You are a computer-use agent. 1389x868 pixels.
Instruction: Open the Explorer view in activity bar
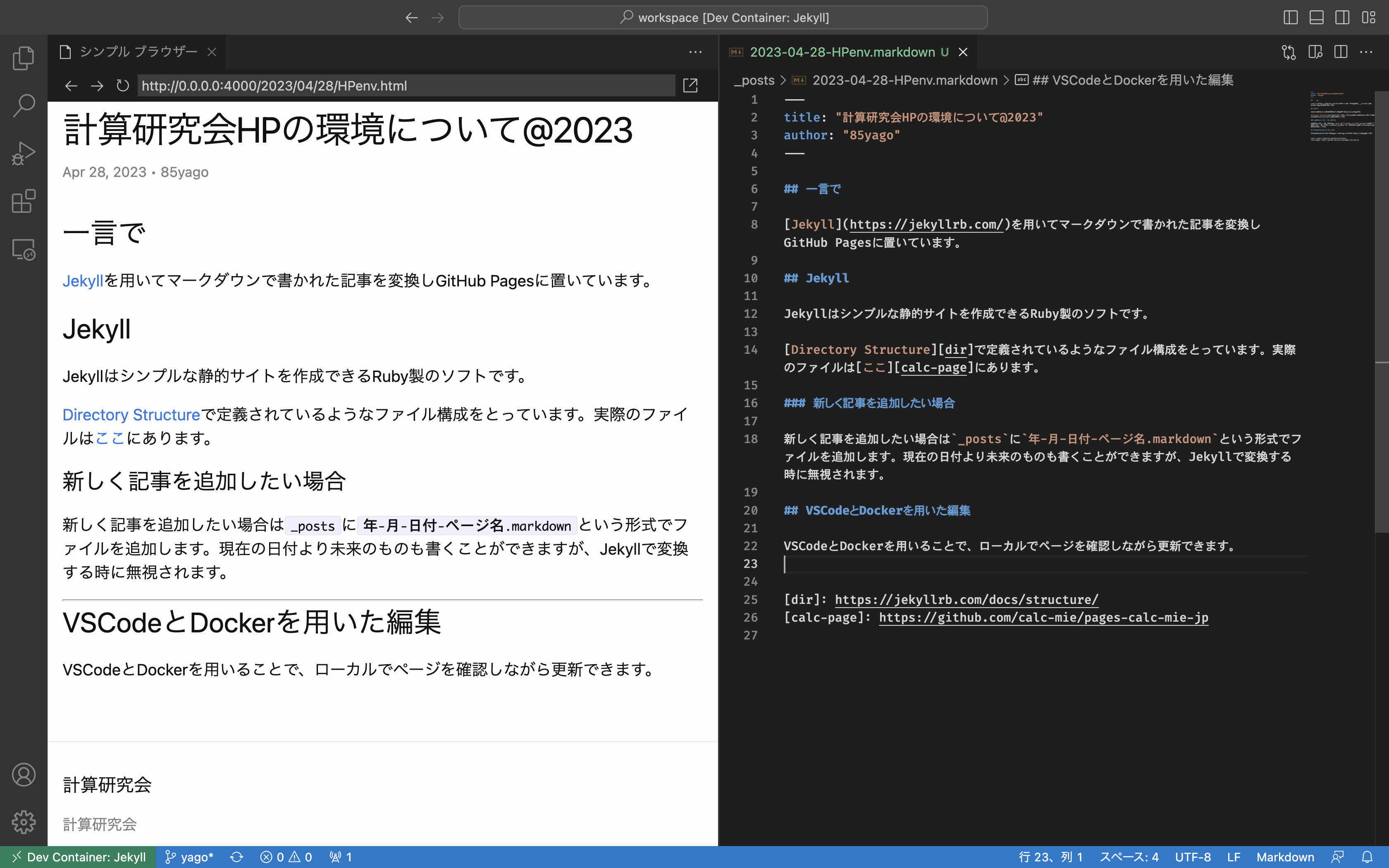24,58
